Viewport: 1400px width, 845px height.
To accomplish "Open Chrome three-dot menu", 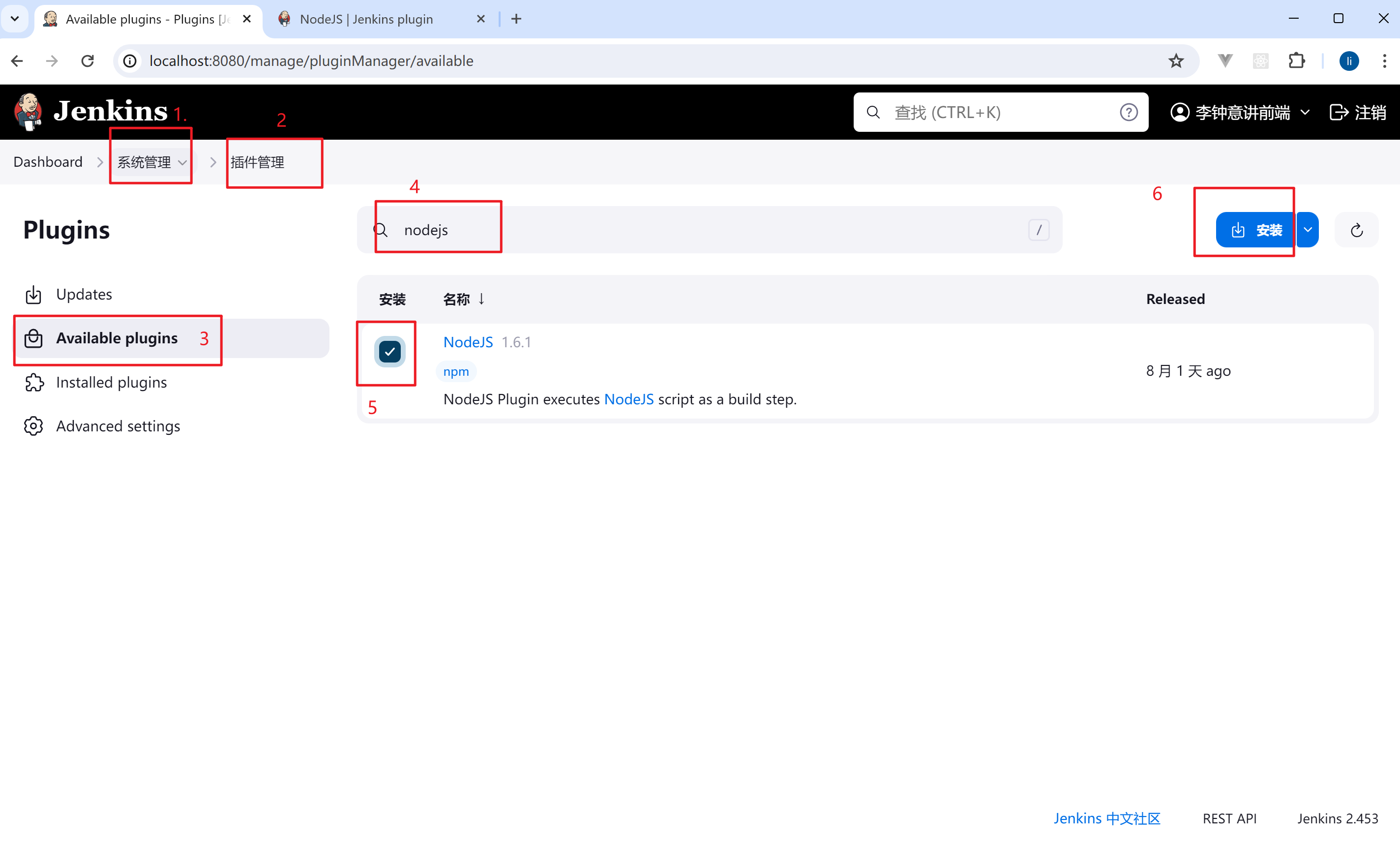I will (1384, 61).
